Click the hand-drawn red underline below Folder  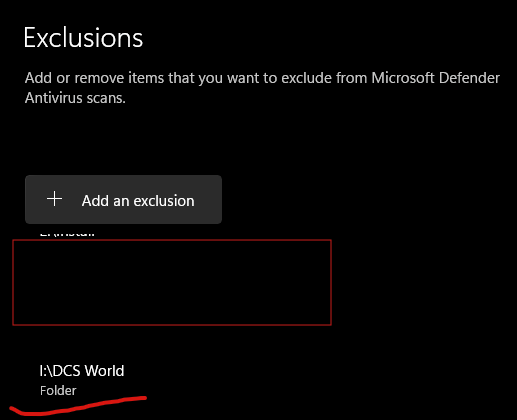78,406
